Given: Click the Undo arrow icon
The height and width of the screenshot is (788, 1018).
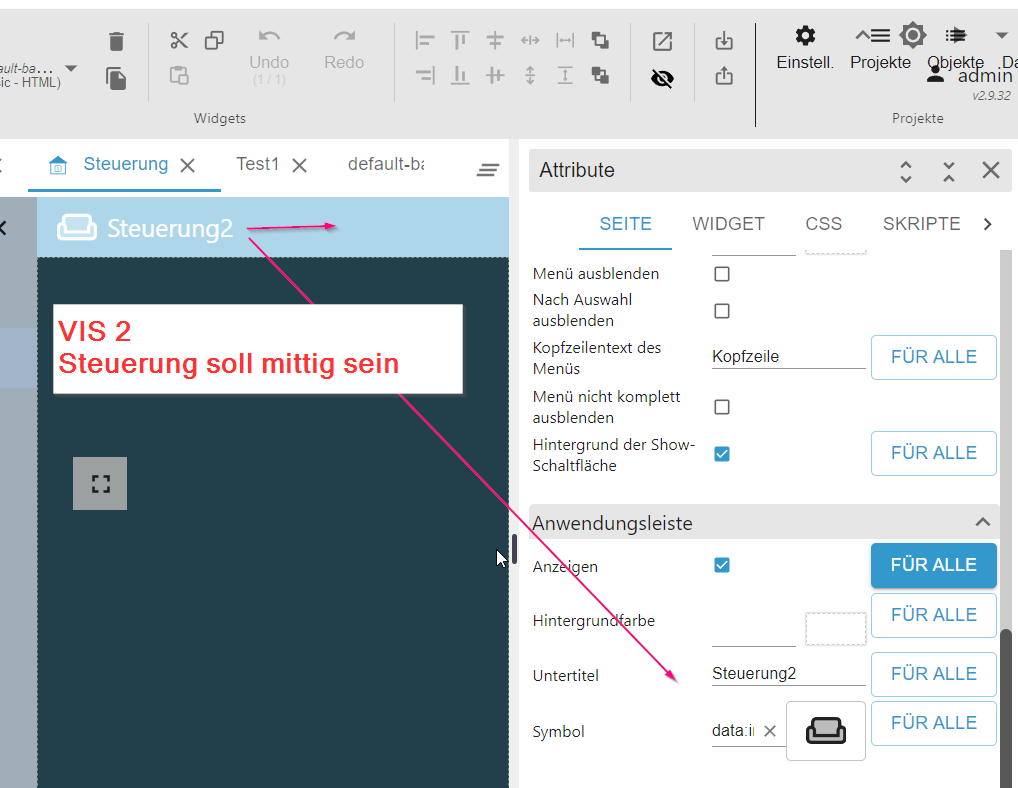Looking at the screenshot, I should (x=269, y=37).
